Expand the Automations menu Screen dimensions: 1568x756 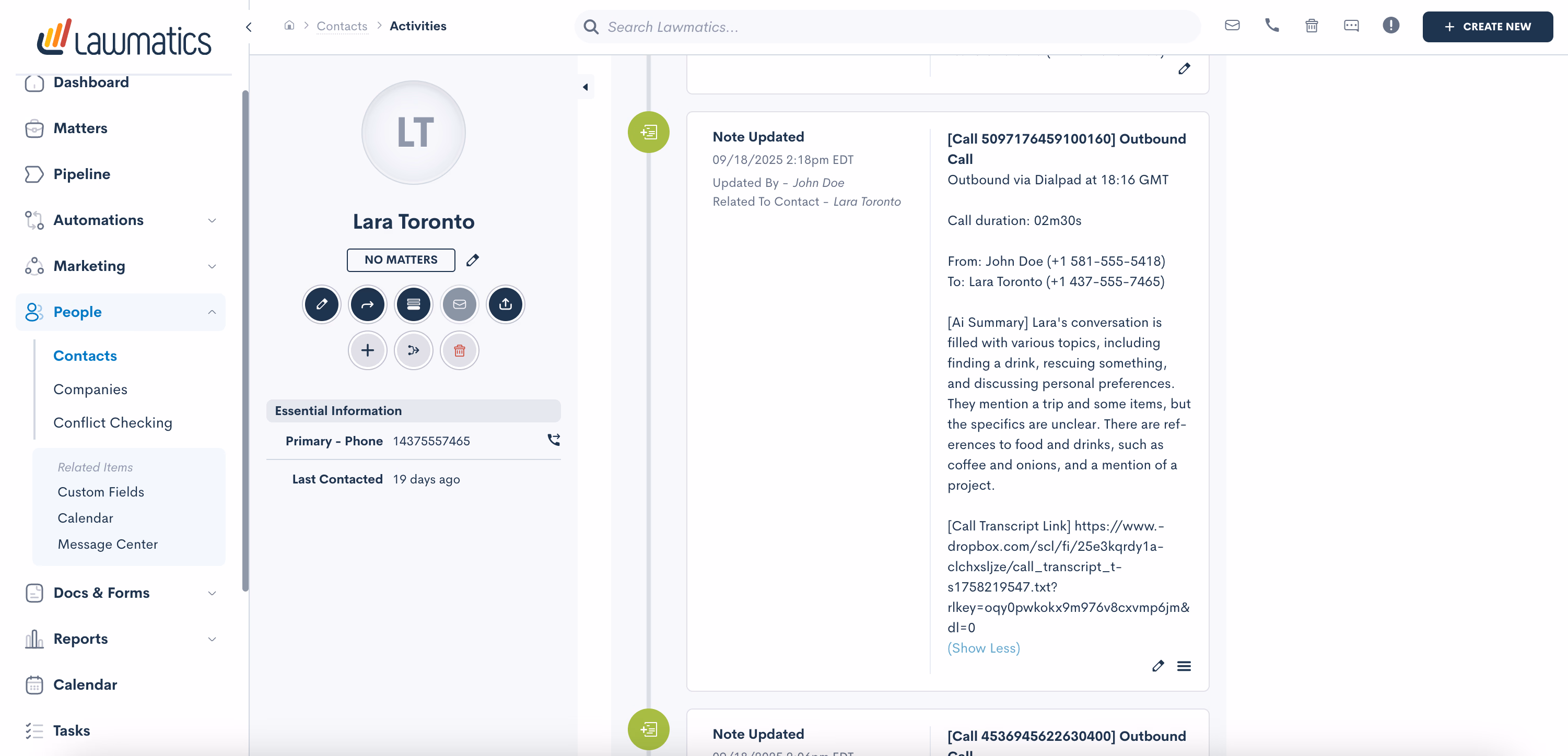coord(211,220)
